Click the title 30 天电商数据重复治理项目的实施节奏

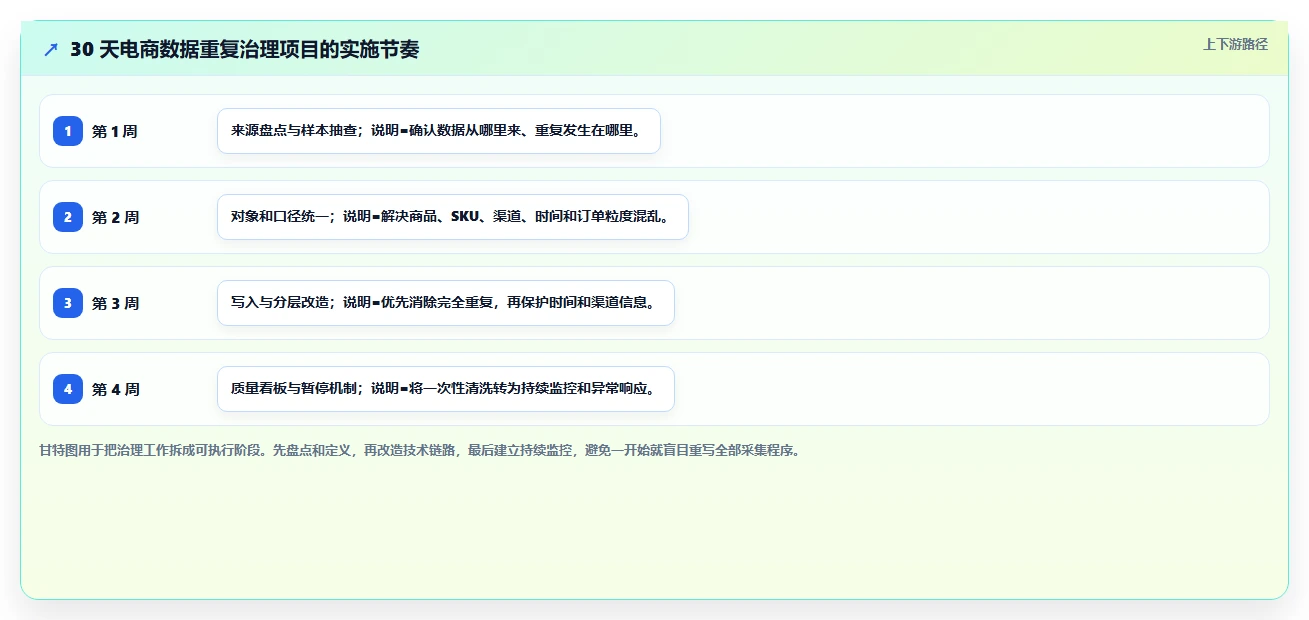[x=245, y=50]
